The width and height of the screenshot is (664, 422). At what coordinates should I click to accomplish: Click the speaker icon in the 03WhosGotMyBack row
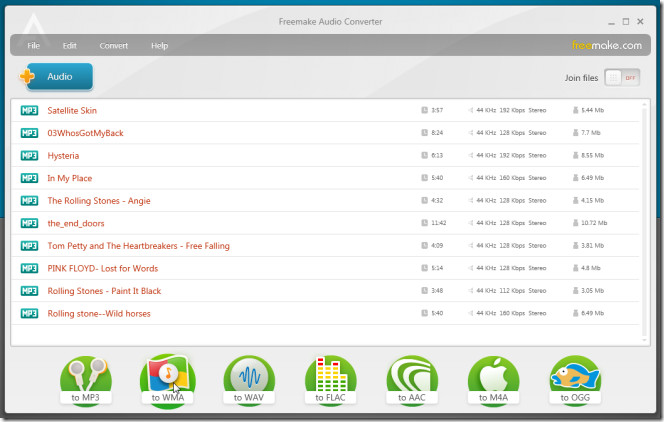pyautogui.click(x=470, y=133)
